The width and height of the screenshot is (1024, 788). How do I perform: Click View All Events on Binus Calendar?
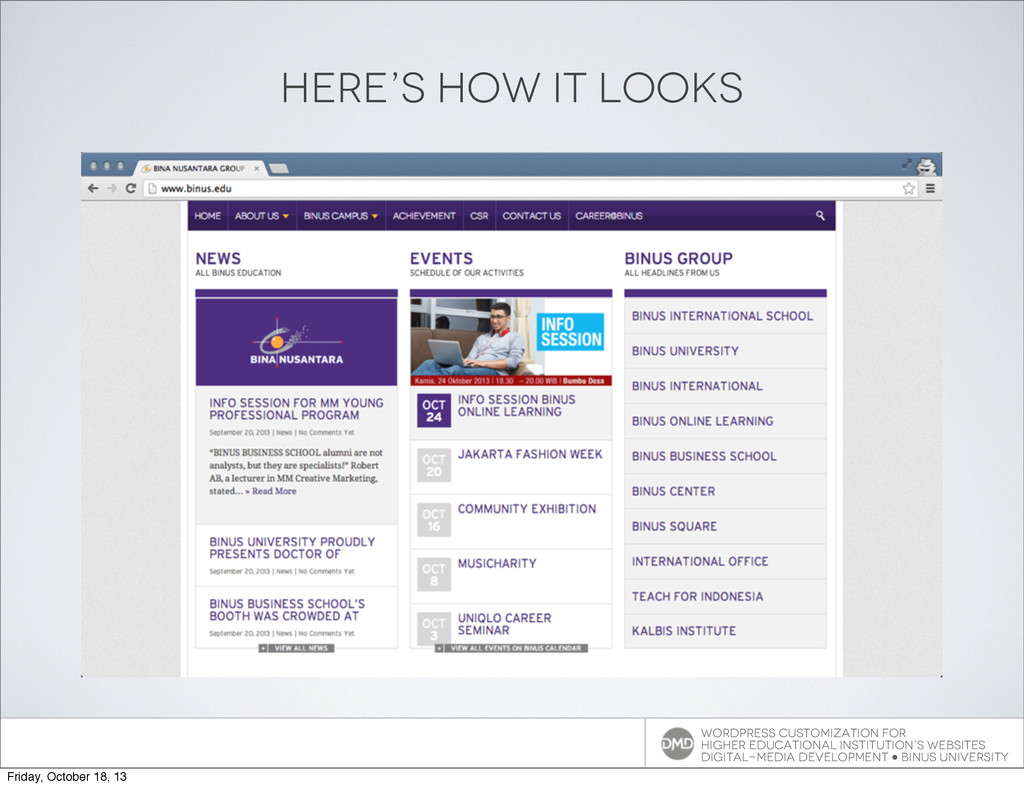[x=511, y=648]
